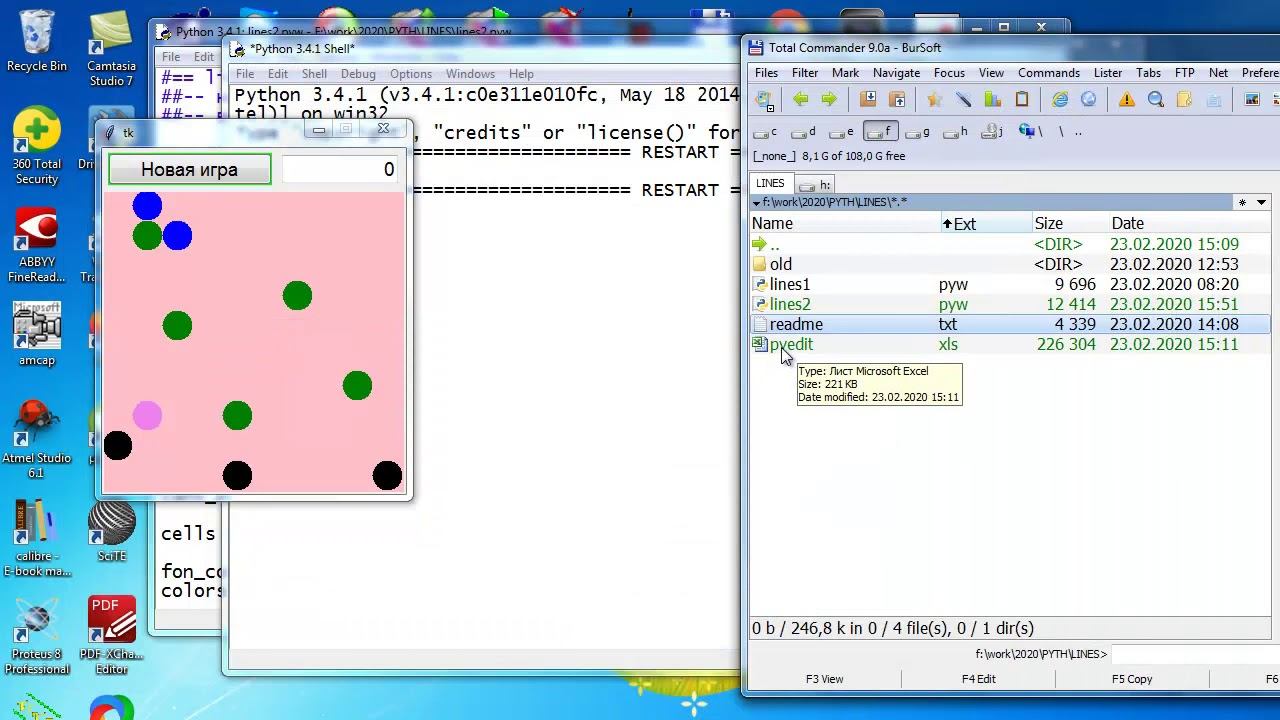This screenshot has height=720, width=1280.
Task: Open Commands menu in Total Commander
Action: pyautogui.click(x=1049, y=73)
